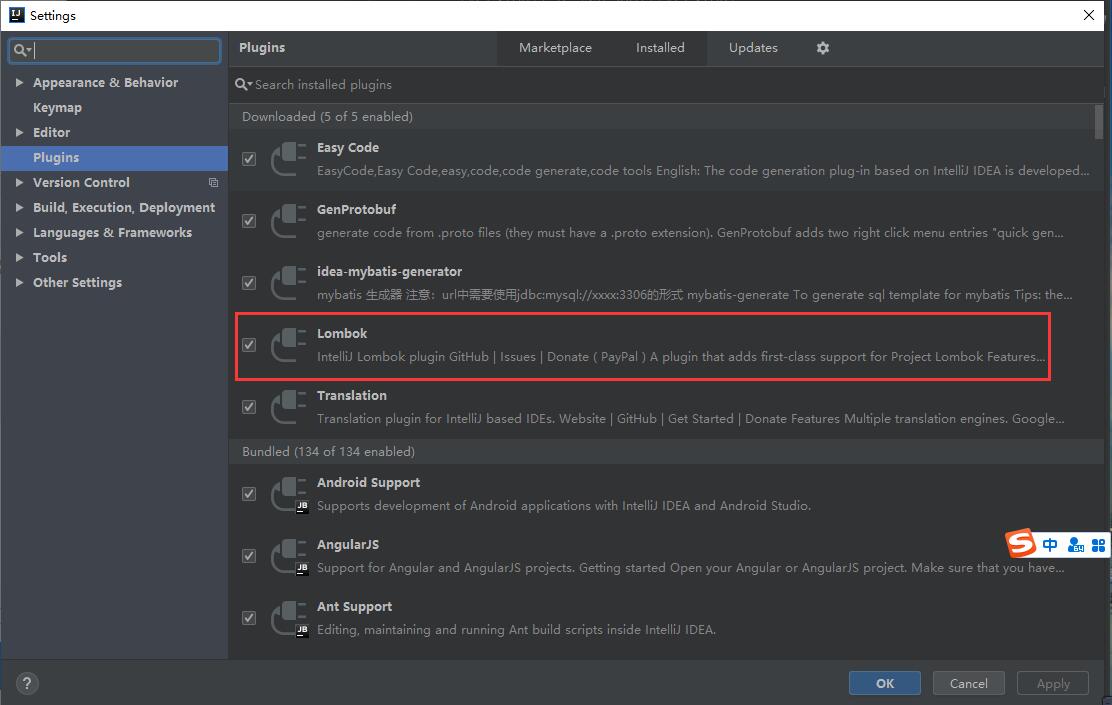
Task: Expand the Editor settings node
Action: tap(19, 133)
